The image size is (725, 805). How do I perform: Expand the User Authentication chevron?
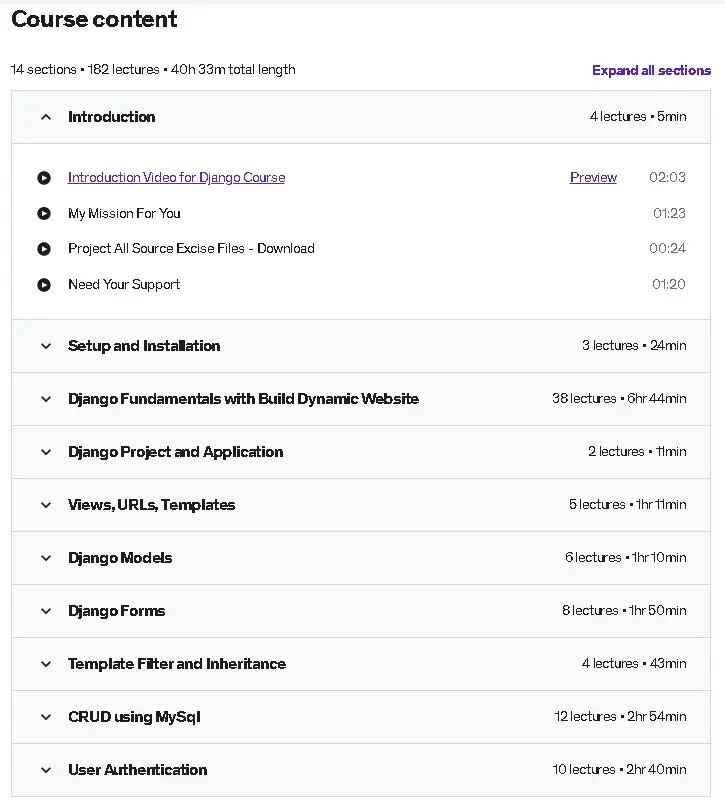[x=46, y=770]
